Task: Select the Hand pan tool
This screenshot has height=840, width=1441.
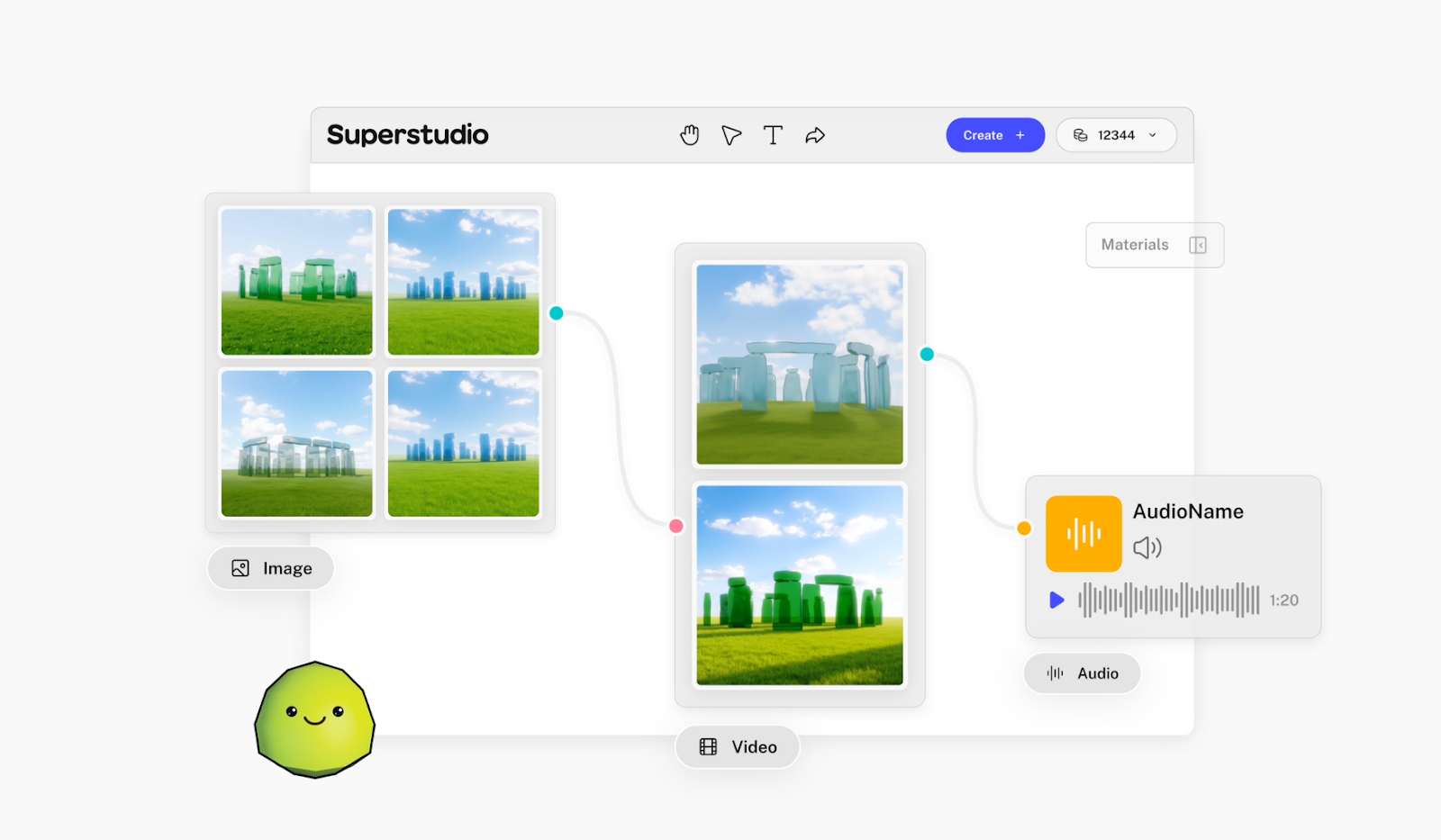Action: [x=690, y=135]
